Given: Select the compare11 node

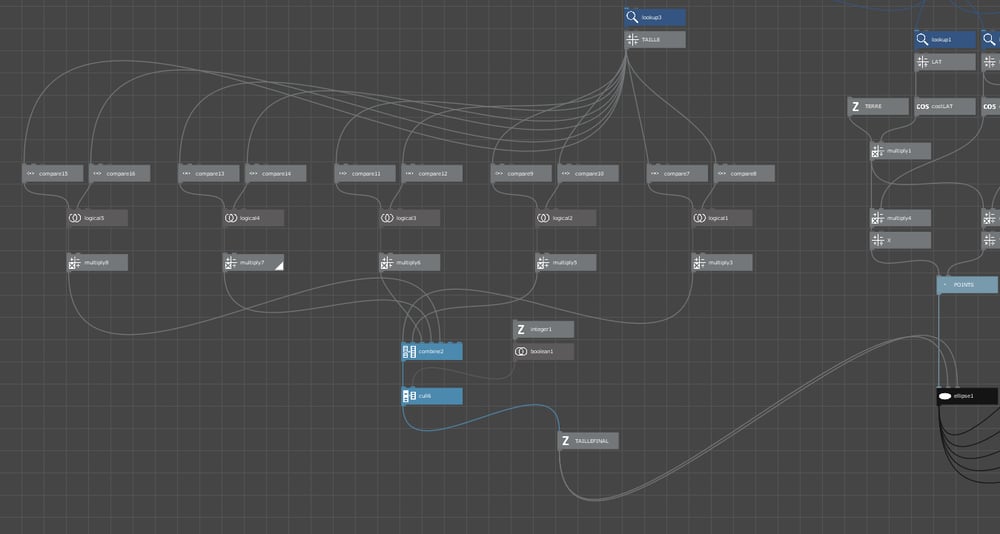Looking at the screenshot, I should pyautogui.click(x=365, y=174).
